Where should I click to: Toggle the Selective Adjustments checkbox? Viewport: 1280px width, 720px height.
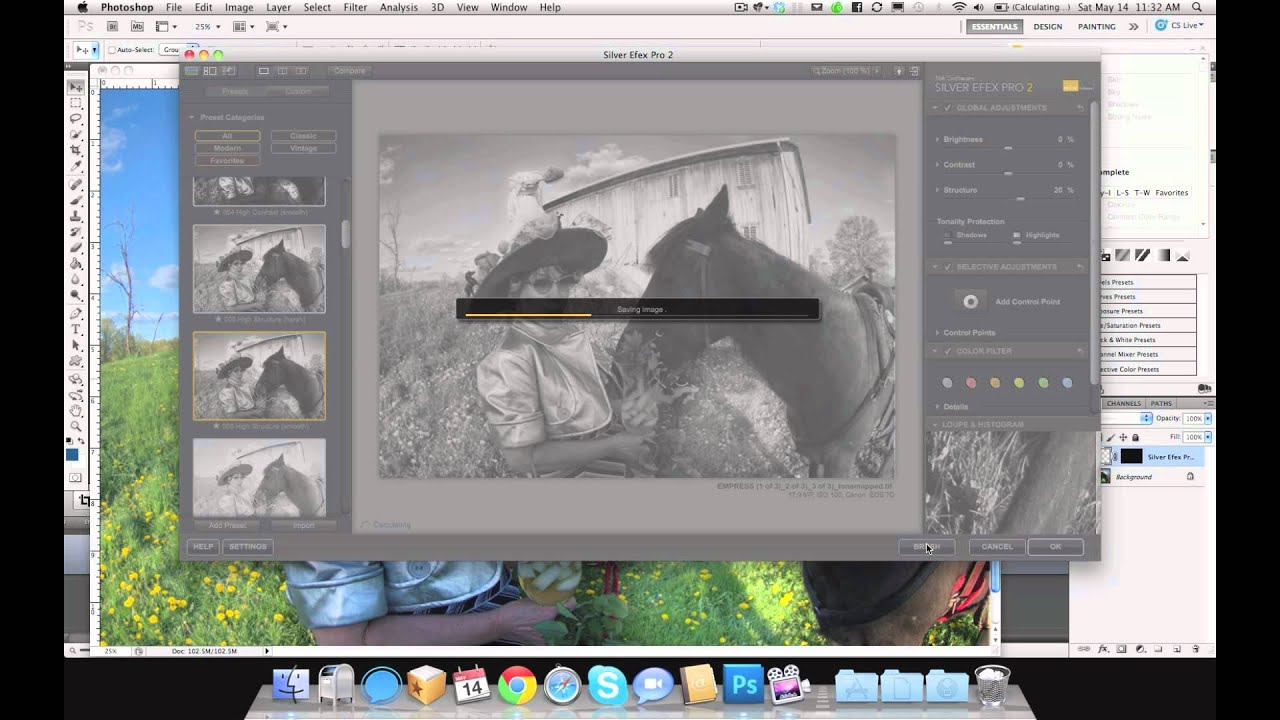(947, 267)
